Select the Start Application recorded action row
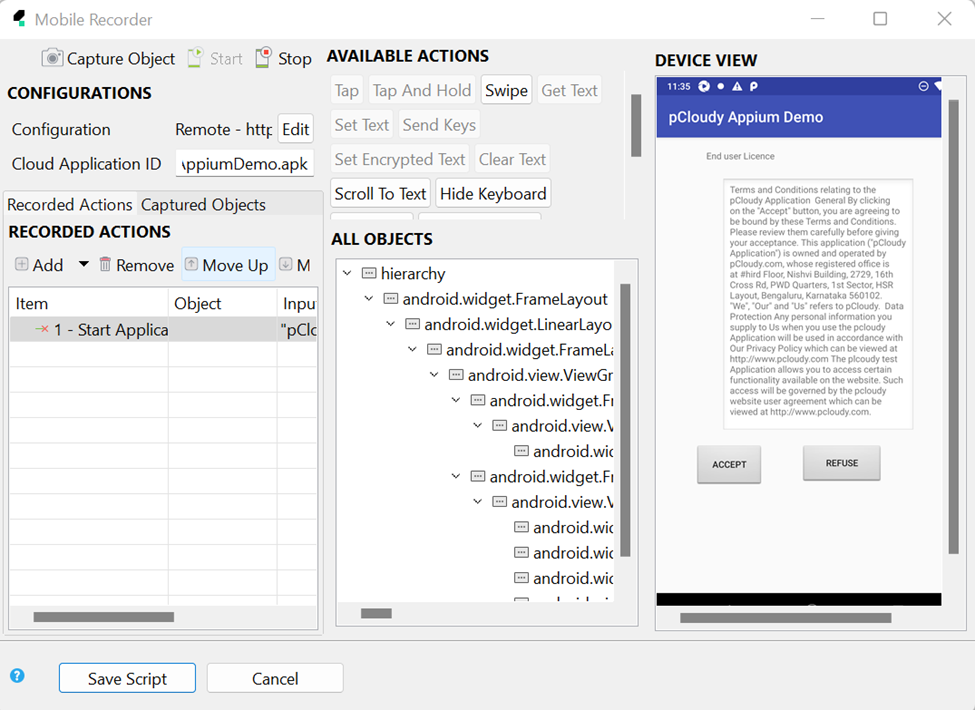This screenshot has width=975, height=710. [x=100, y=330]
